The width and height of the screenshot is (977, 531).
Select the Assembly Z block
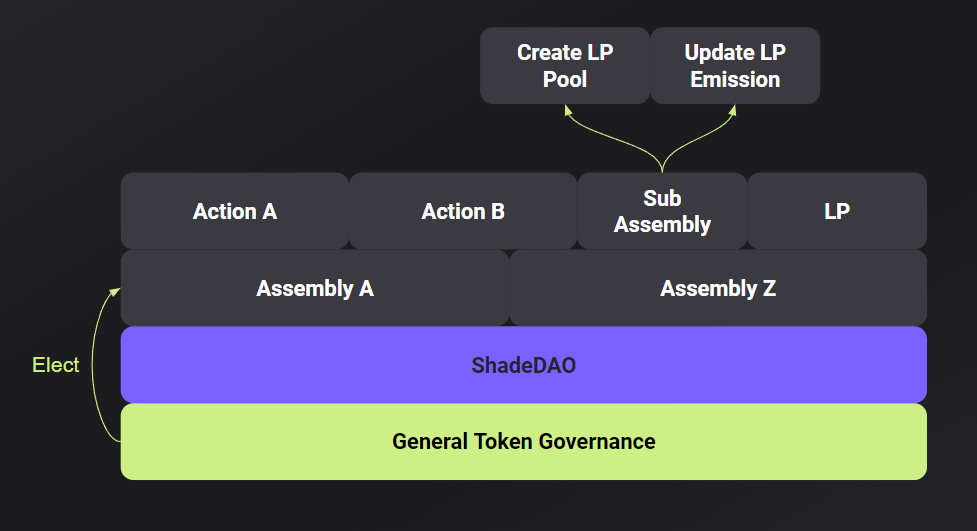[x=718, y=288]
